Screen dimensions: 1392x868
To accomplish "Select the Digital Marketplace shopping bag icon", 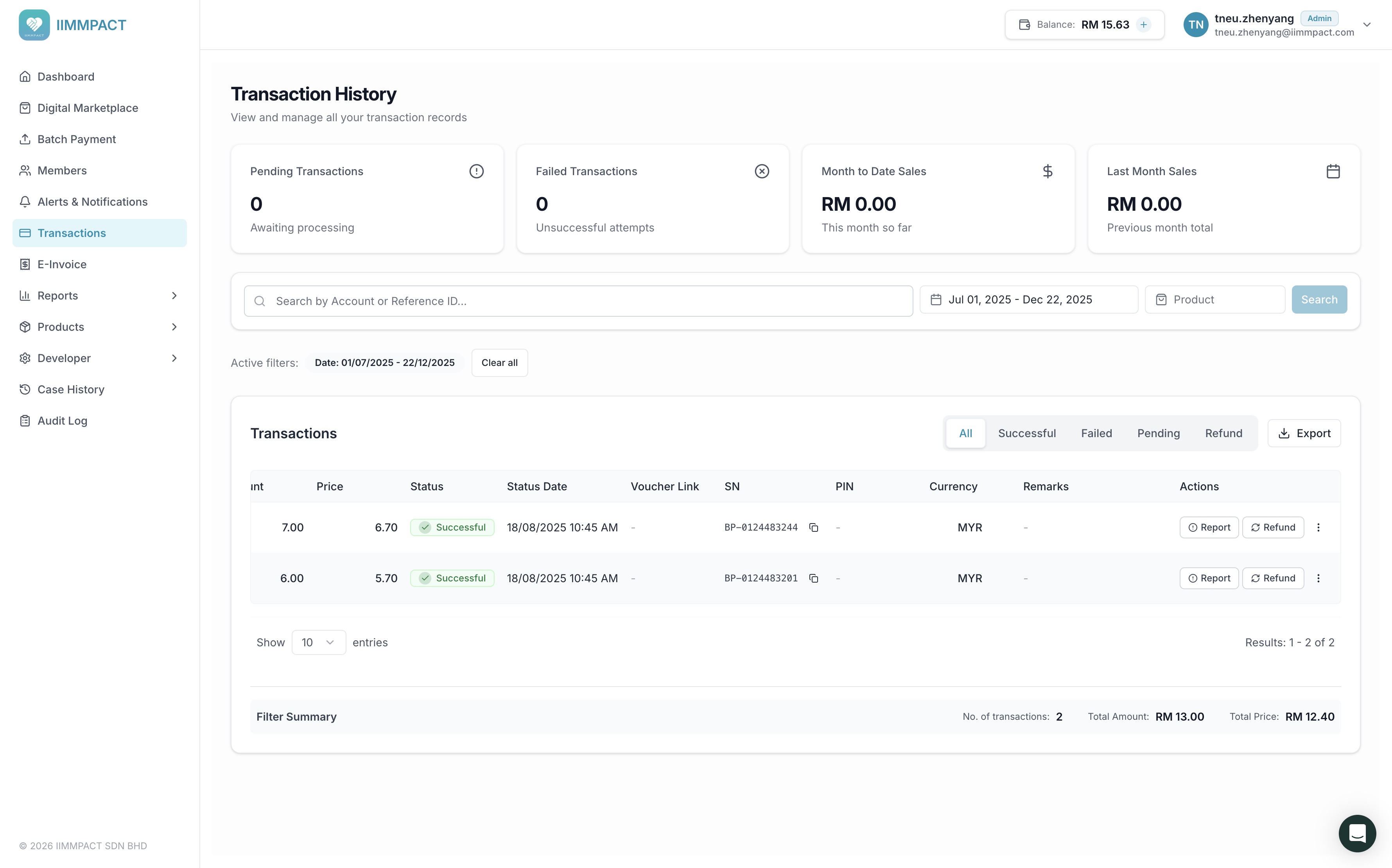I will pyautogui.click(x=25, y=108).
